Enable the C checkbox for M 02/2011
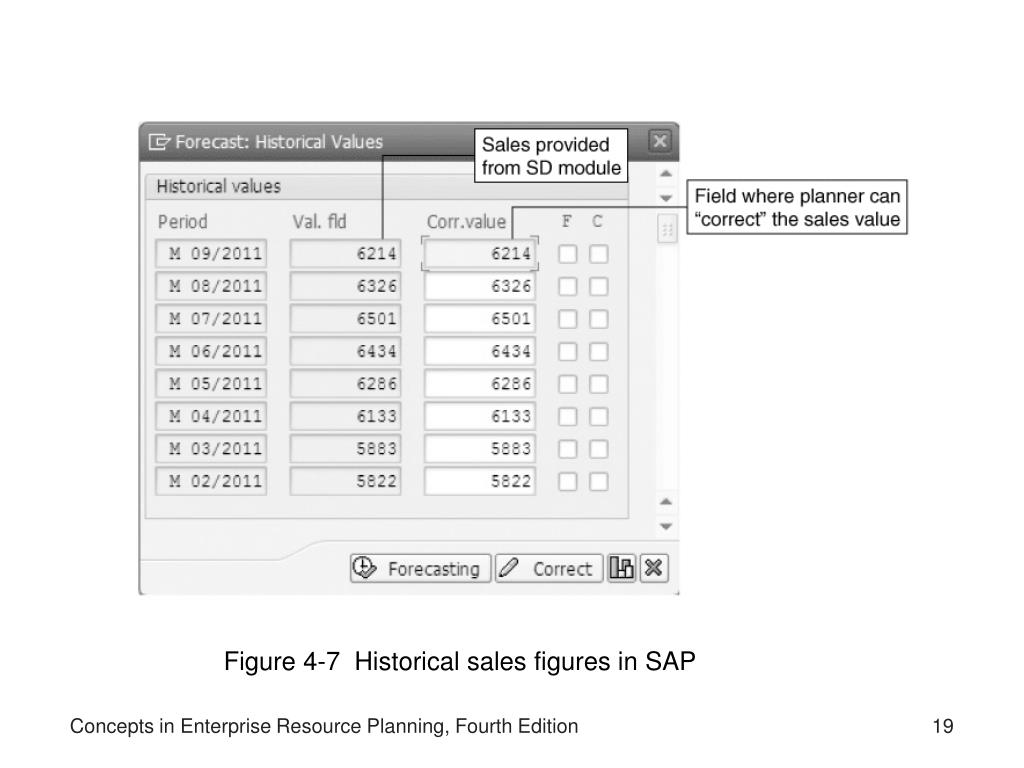 pos(598,481)
